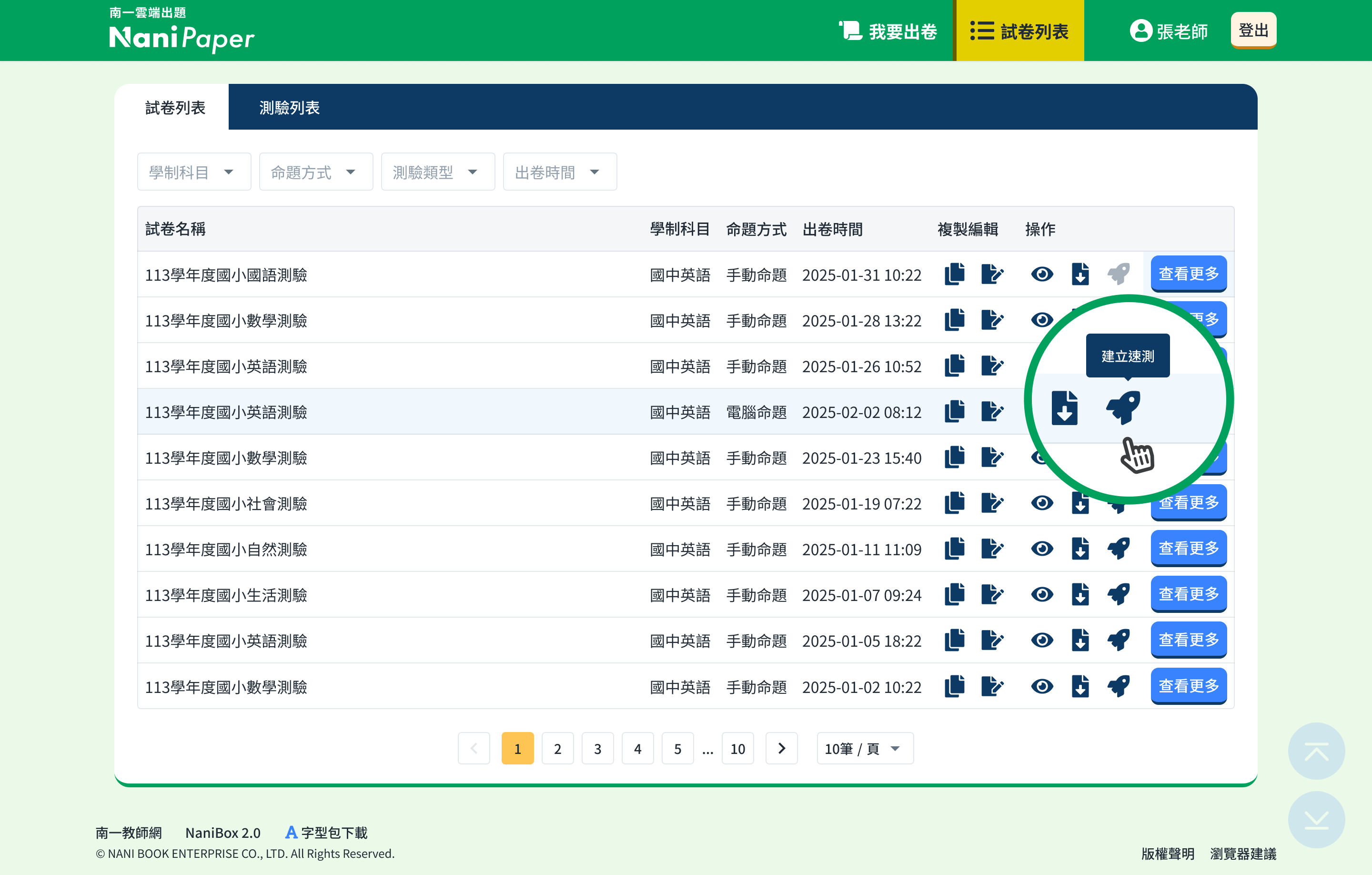Download the 113學年度國小生活測驗 paper
The image size is (1372, 875).
(x=1080, y=595)
